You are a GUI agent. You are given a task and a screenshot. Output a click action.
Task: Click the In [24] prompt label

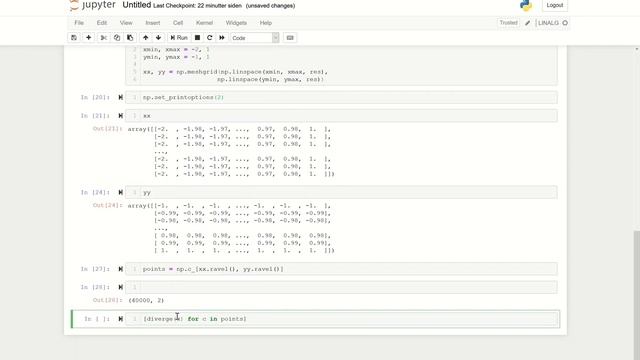point(95,192)
